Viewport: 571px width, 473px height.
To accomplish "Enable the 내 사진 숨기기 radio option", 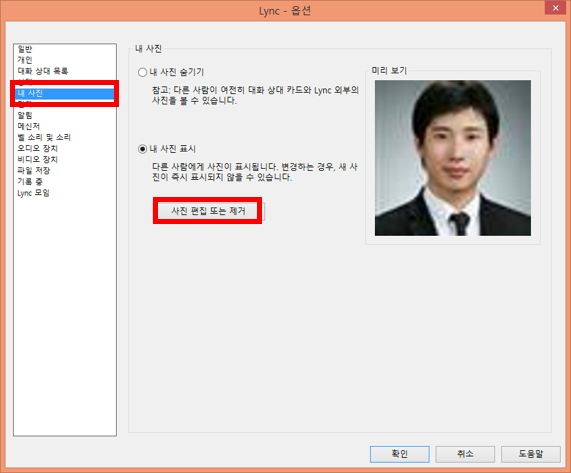I will (142, 72).
